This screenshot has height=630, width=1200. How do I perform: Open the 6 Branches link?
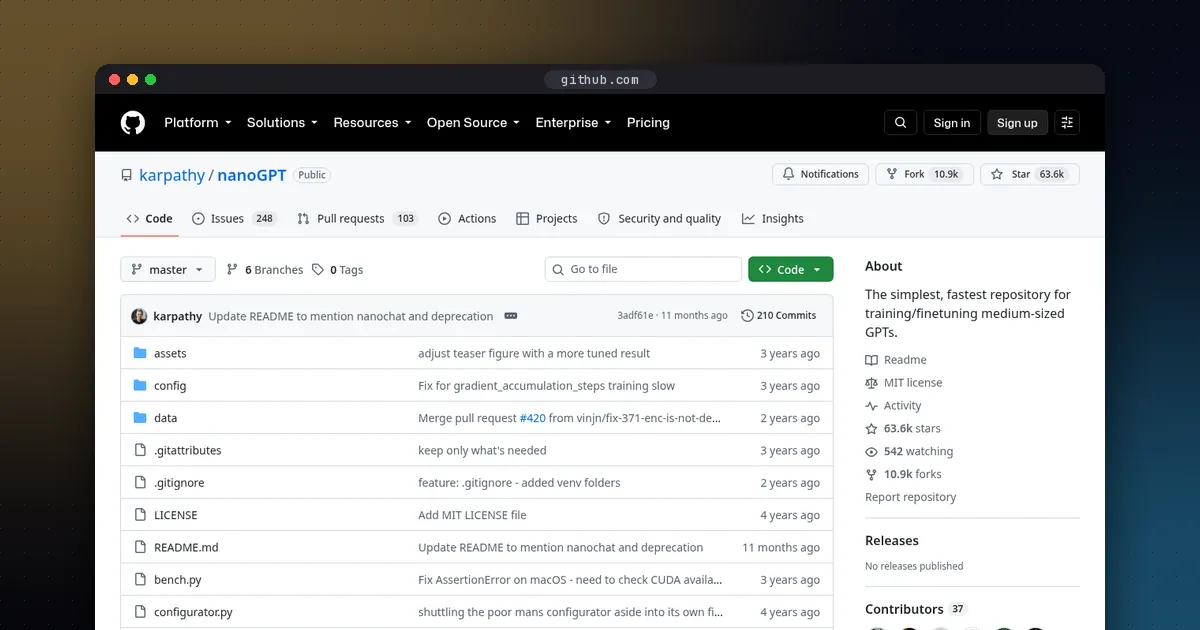click(x=265, y=270)
